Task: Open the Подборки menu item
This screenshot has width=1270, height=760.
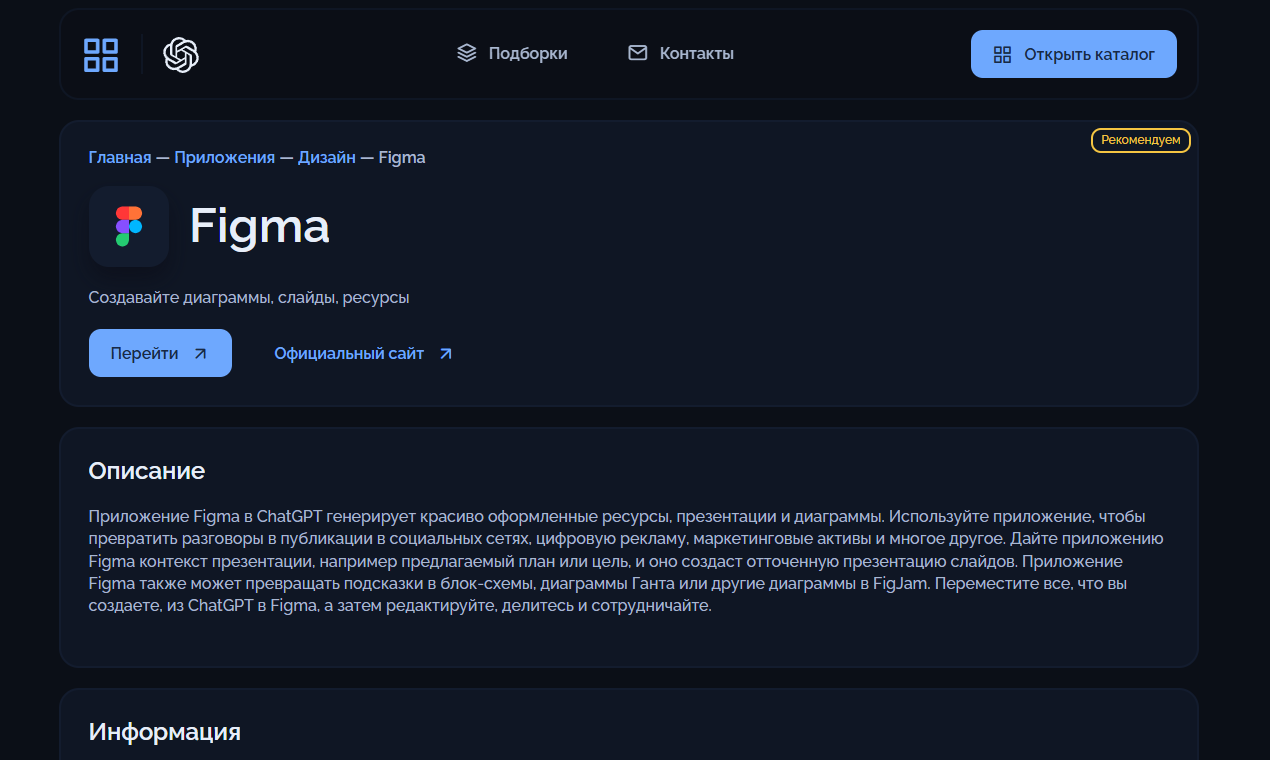Action: click(512, 53)
